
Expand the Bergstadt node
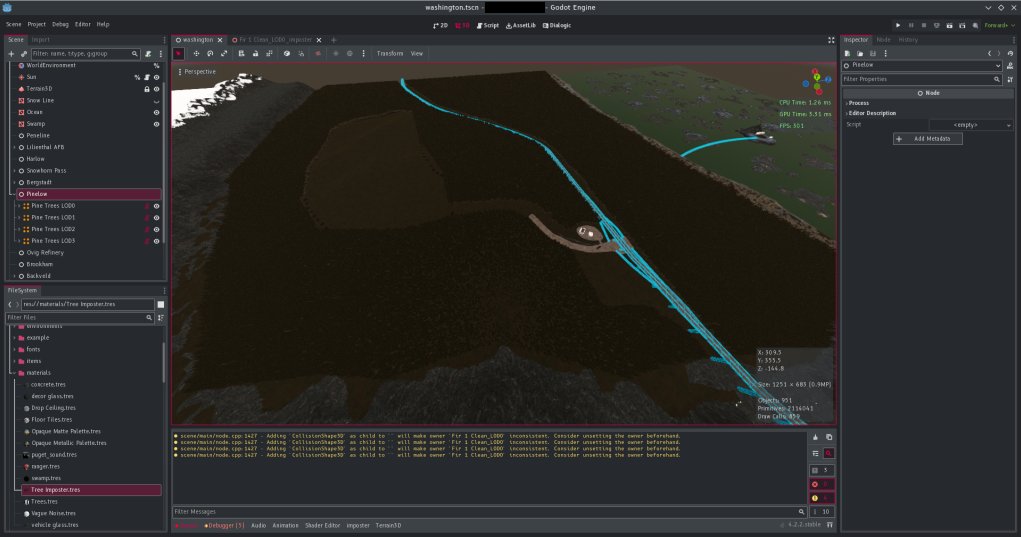(x=14, y=182)
